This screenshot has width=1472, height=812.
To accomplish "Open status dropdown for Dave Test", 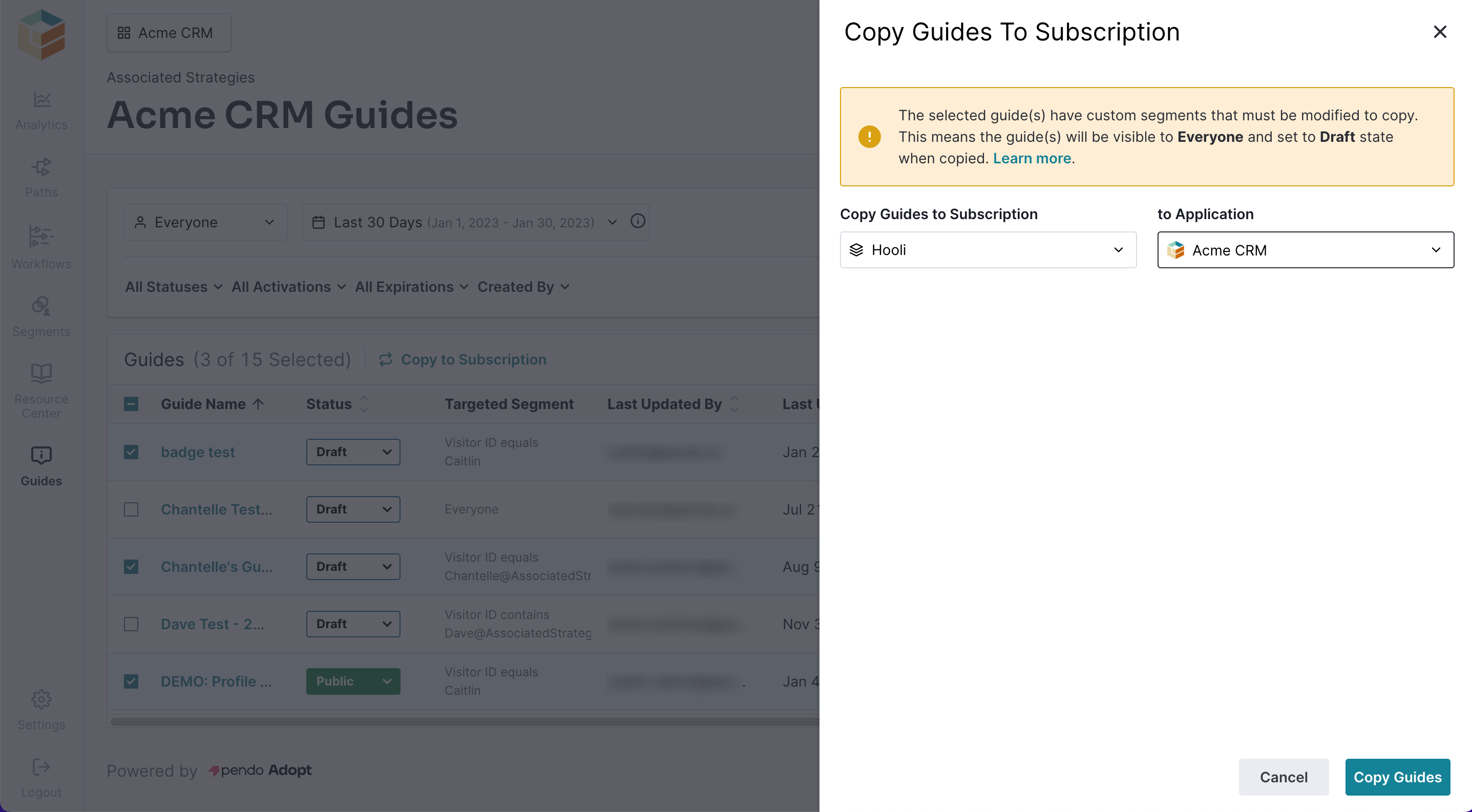I will coord(353,624).
